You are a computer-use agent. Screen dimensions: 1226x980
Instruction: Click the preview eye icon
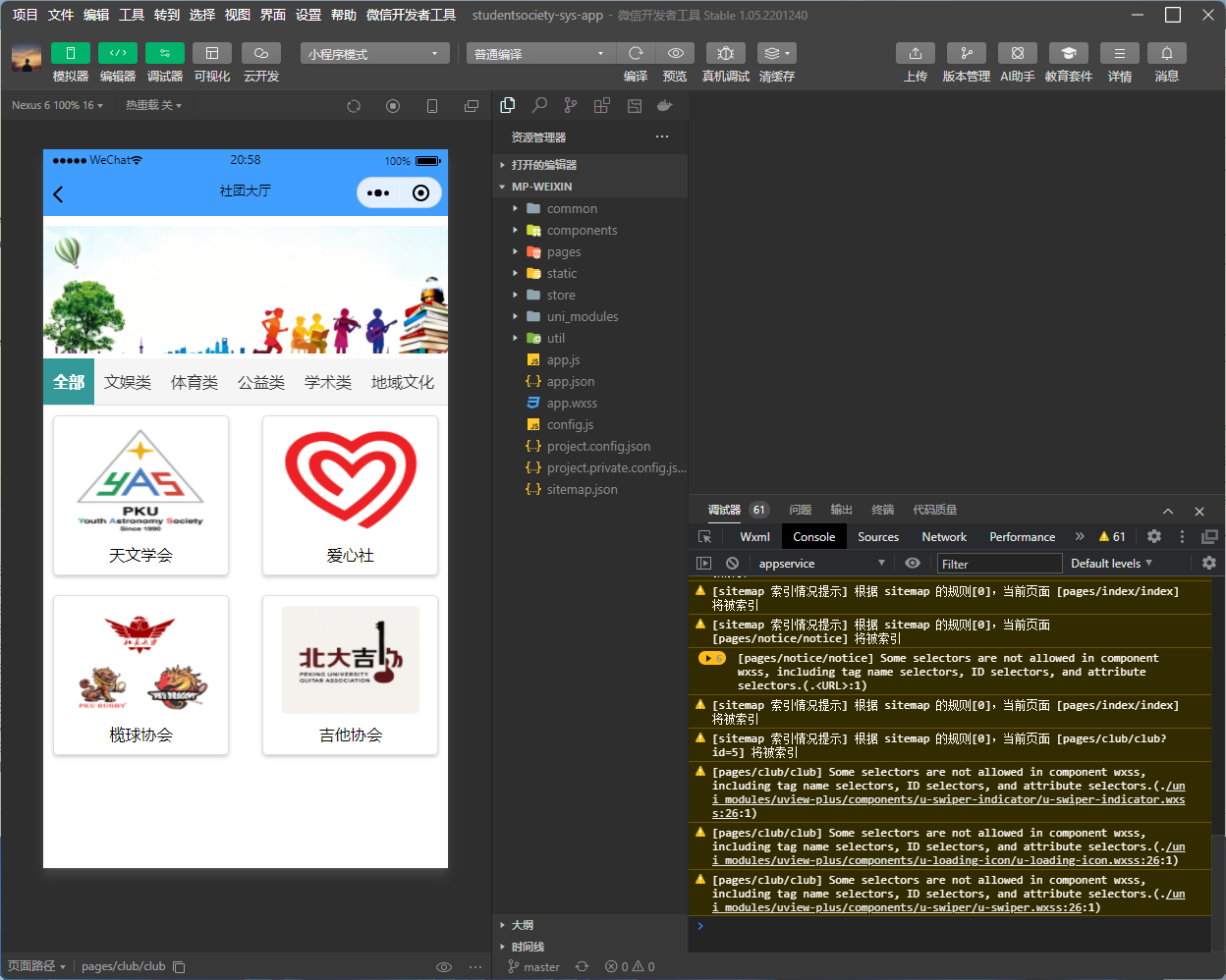coord(675,53)
